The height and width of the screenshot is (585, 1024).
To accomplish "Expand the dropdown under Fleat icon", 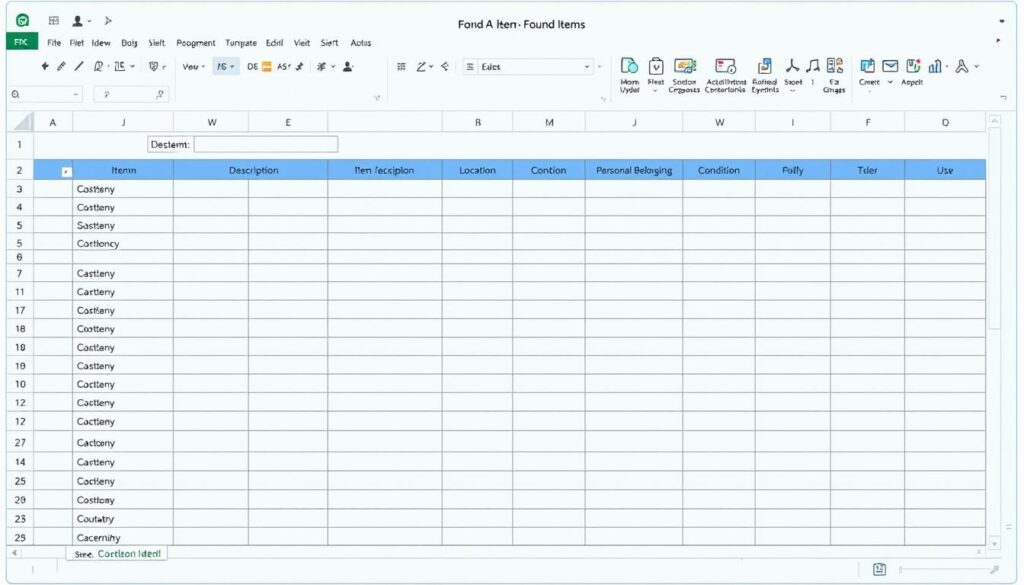I will click(655, 91).
